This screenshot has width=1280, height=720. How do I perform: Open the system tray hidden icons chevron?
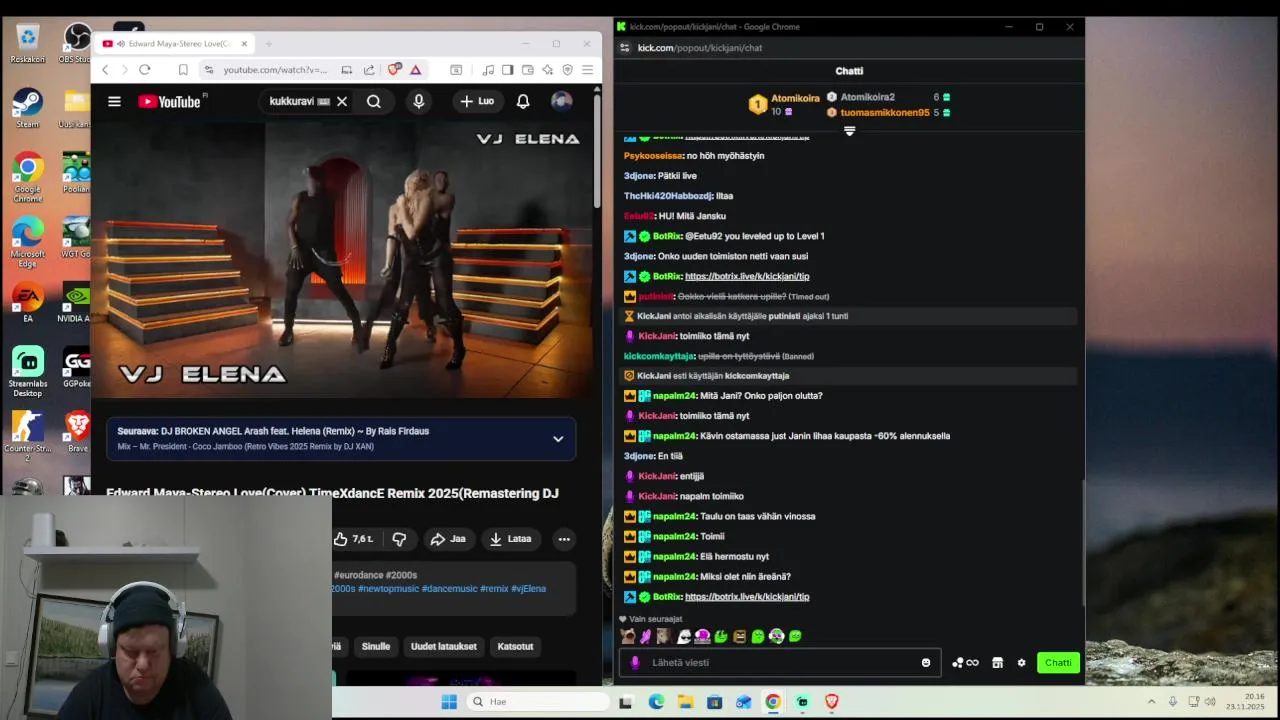[1151, 701]
